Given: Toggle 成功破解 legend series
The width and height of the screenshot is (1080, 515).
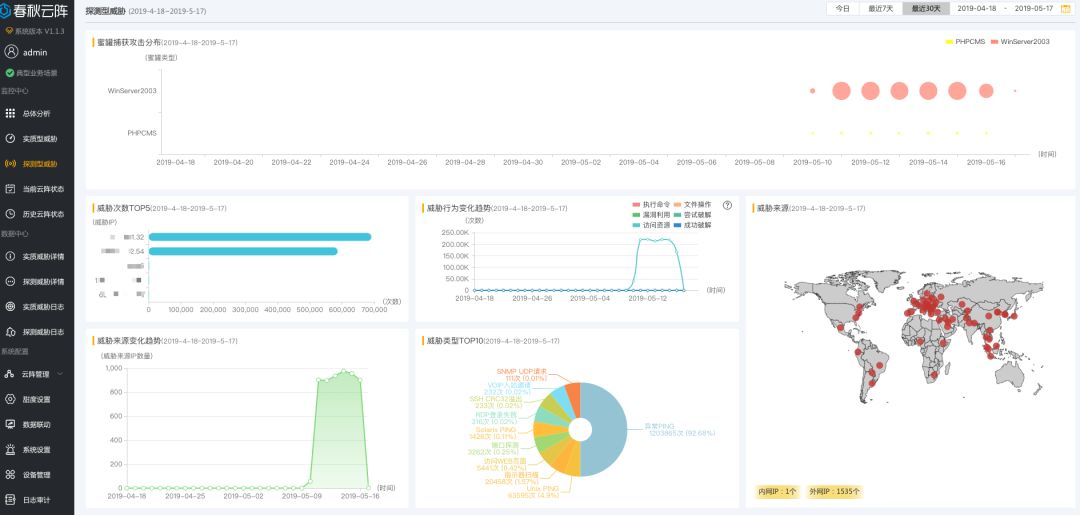Looking at the screenshot, I should [692, 225].
